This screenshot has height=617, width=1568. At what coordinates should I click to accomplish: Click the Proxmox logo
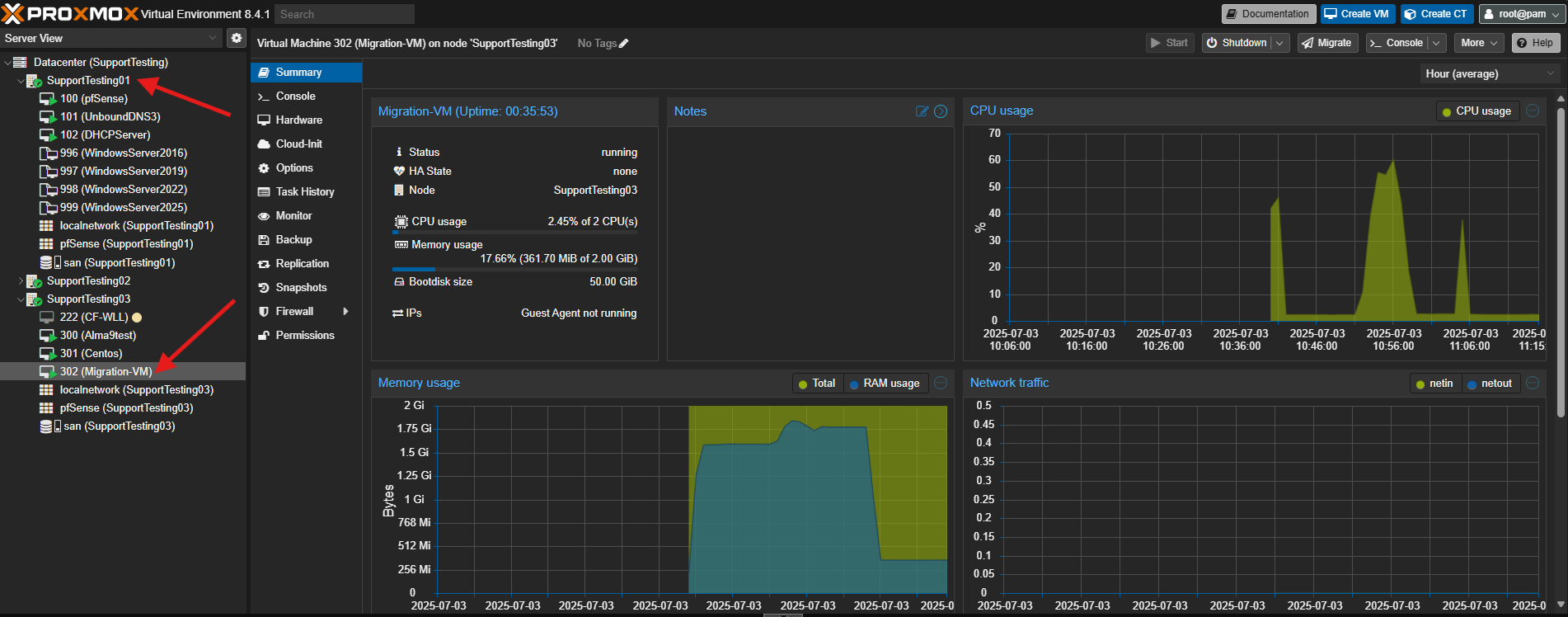(69, 14)
